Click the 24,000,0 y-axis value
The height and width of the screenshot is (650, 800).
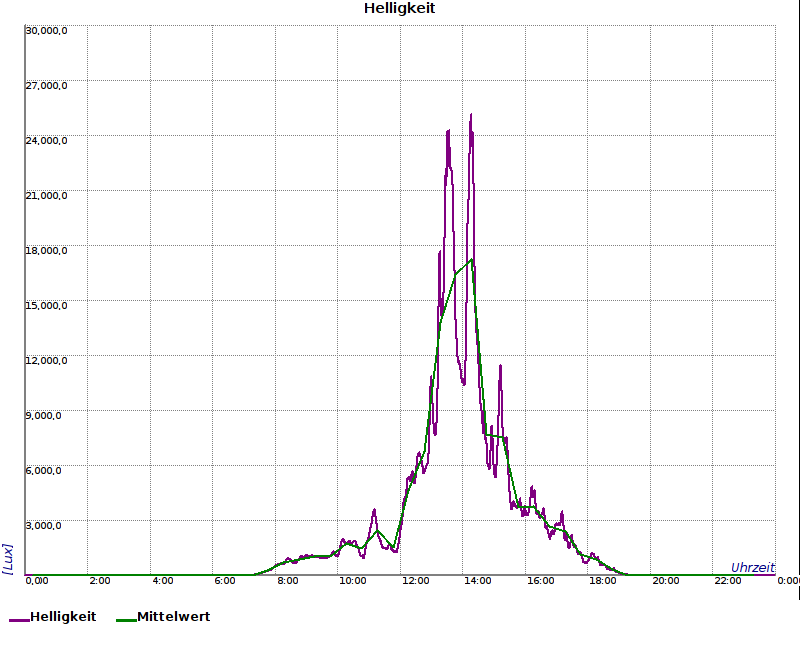point(46,141)
